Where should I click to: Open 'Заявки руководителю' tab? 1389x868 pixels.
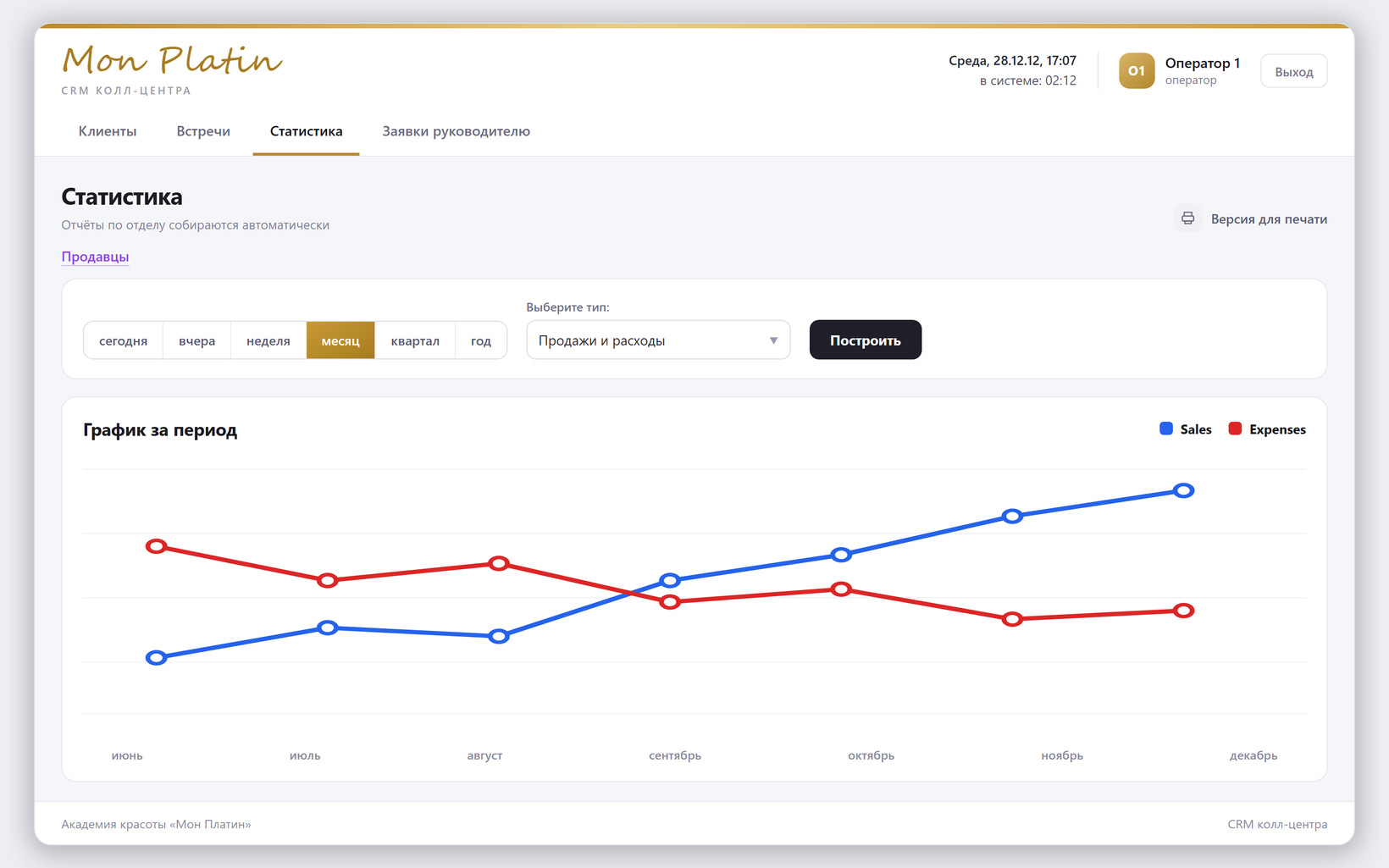pyautogui.click(x=456, y=131)
